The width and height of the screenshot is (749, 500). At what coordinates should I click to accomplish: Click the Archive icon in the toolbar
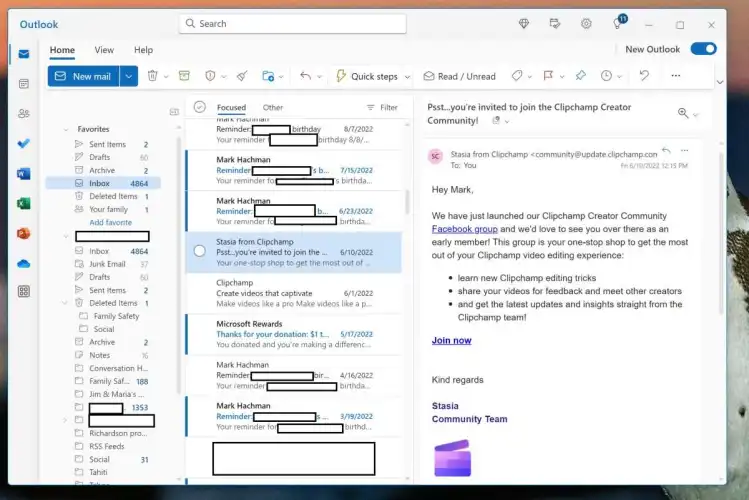[184, 76]
